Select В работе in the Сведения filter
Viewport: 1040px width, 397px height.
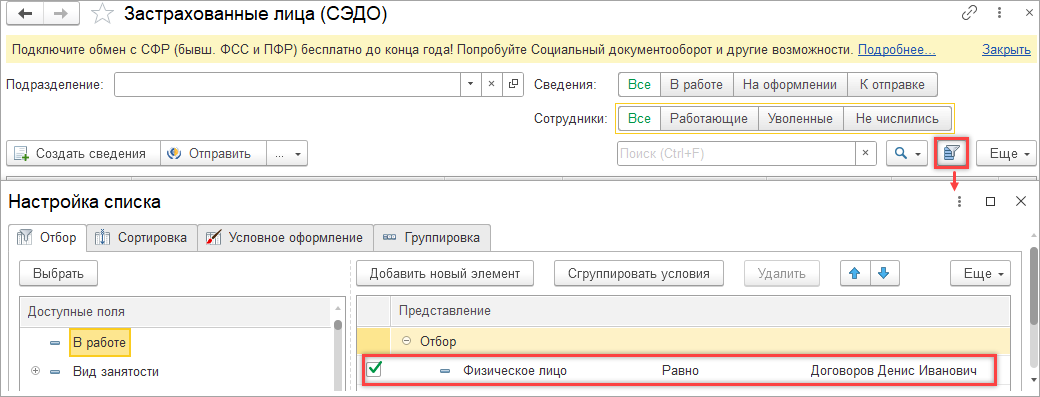click(697, 84)
